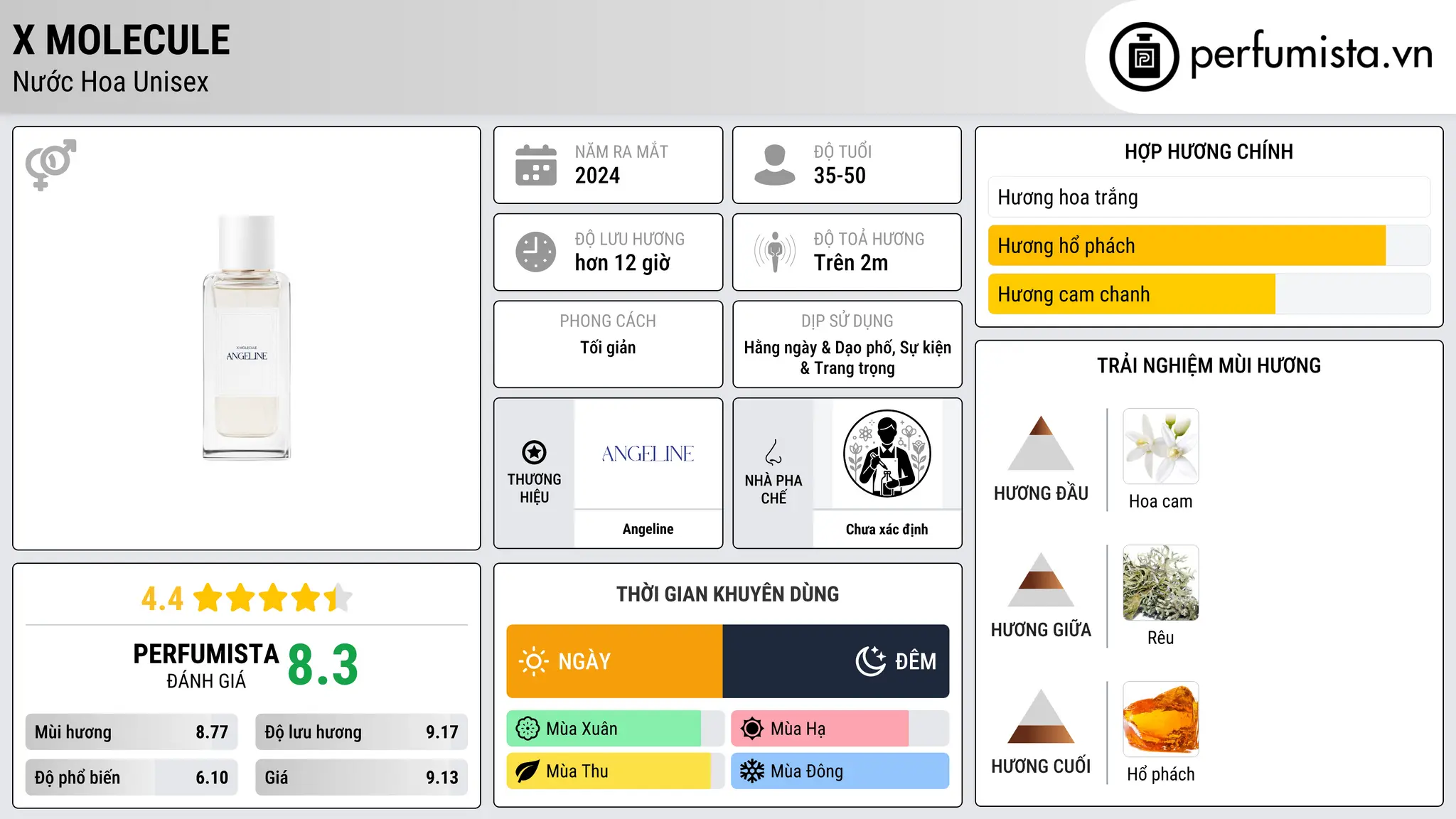Open the Hoa cam note thumbnail
The image size is (1456, 819).
pos(1160,446)
